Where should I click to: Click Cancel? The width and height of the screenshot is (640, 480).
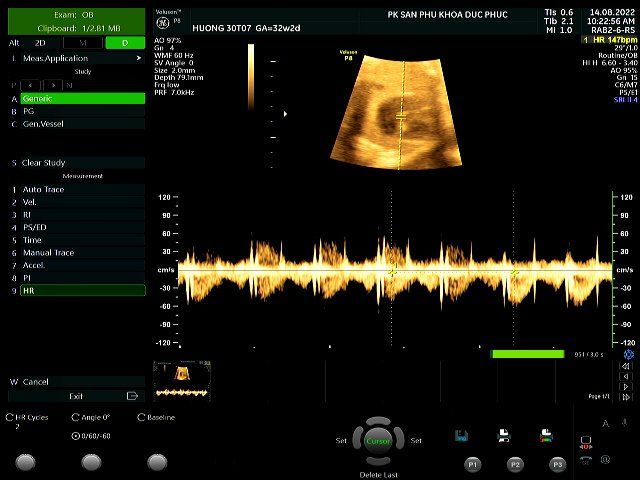pos(83,382)
